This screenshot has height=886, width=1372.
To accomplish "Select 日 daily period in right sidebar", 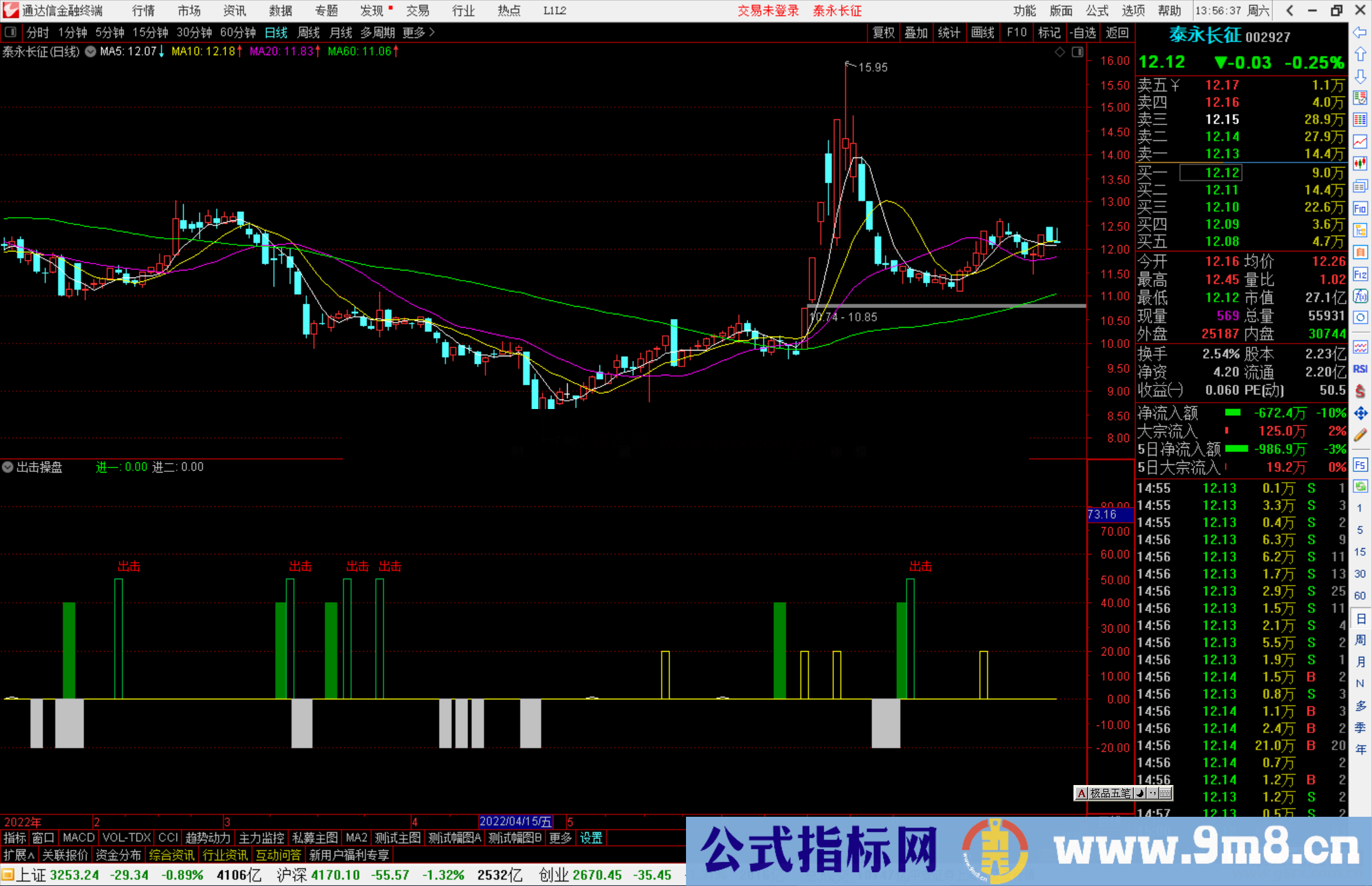I will pos(1361,619).
